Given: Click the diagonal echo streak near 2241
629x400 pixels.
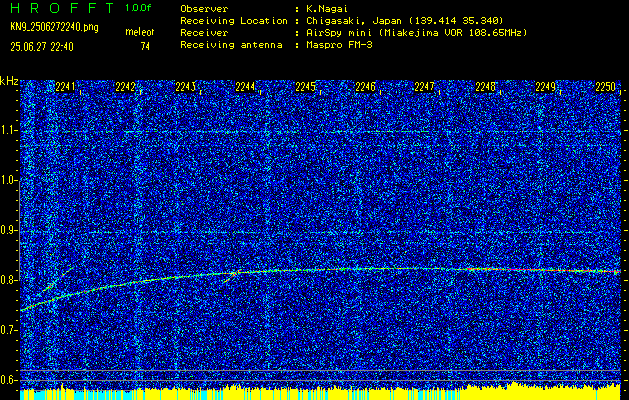Looking at the screenshot, I should (x=57, y=280).
